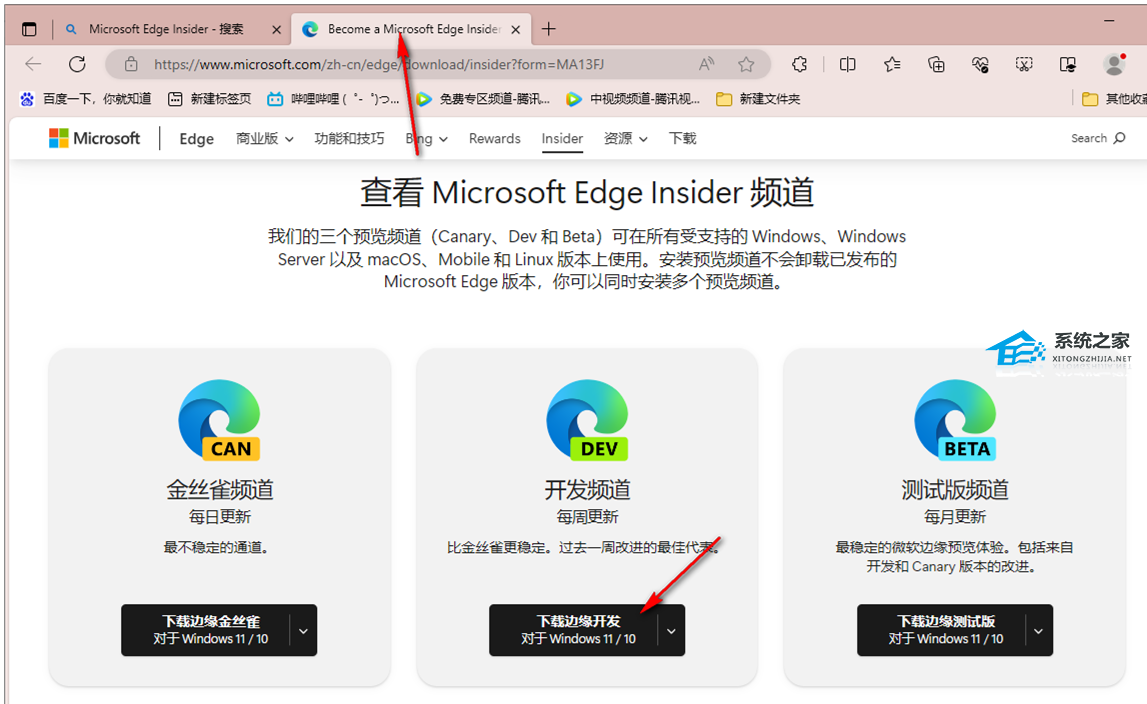Open a new browser tab
The height and width of the screenshot is (704, 1147).
549,29
